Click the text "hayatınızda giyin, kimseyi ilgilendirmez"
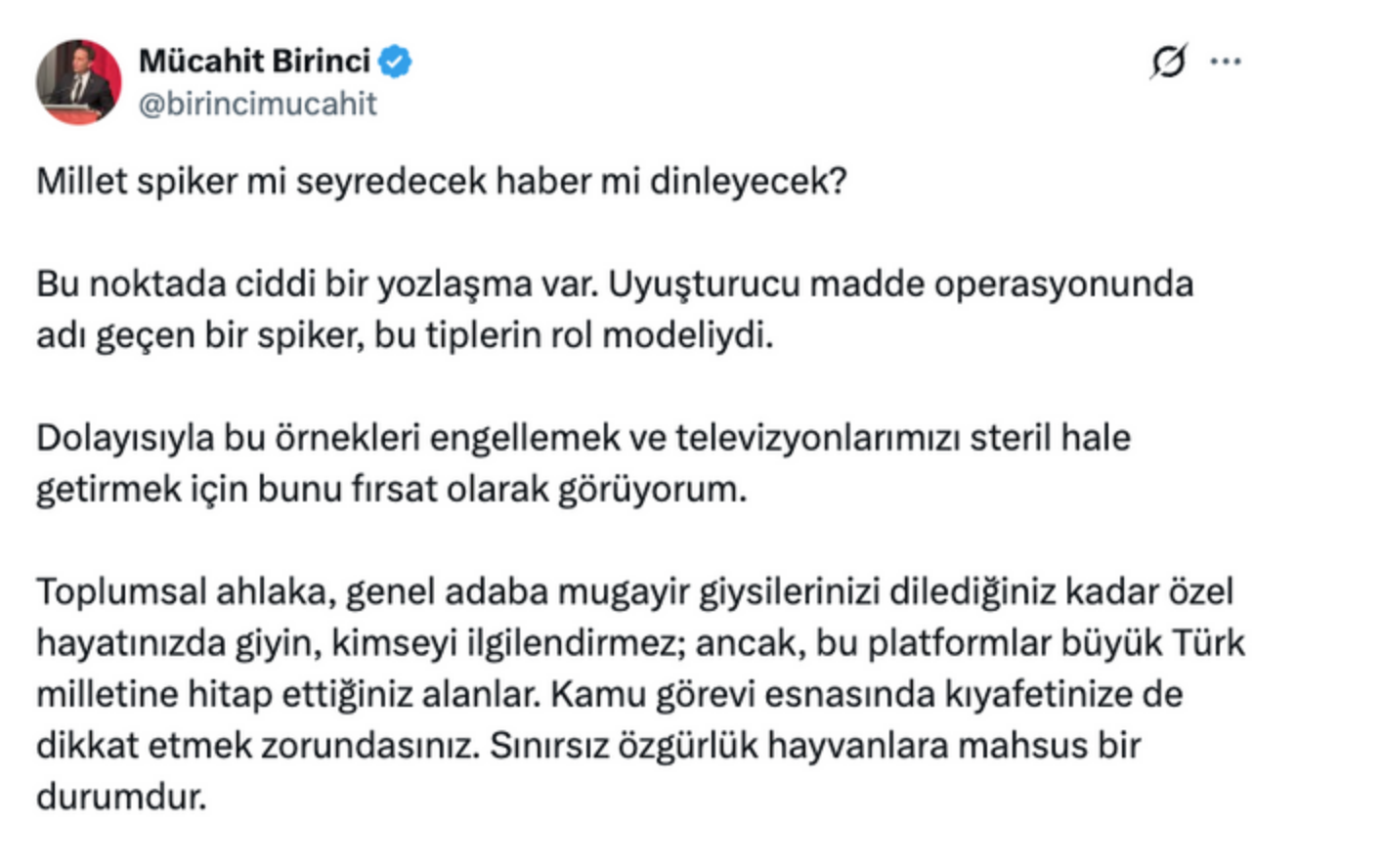The image size is (1384, 868). tap(357, 643)
